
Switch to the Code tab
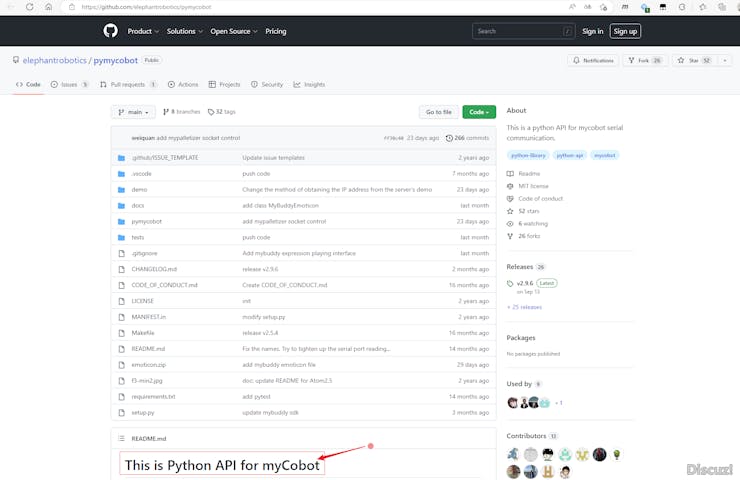coord(28,84)
